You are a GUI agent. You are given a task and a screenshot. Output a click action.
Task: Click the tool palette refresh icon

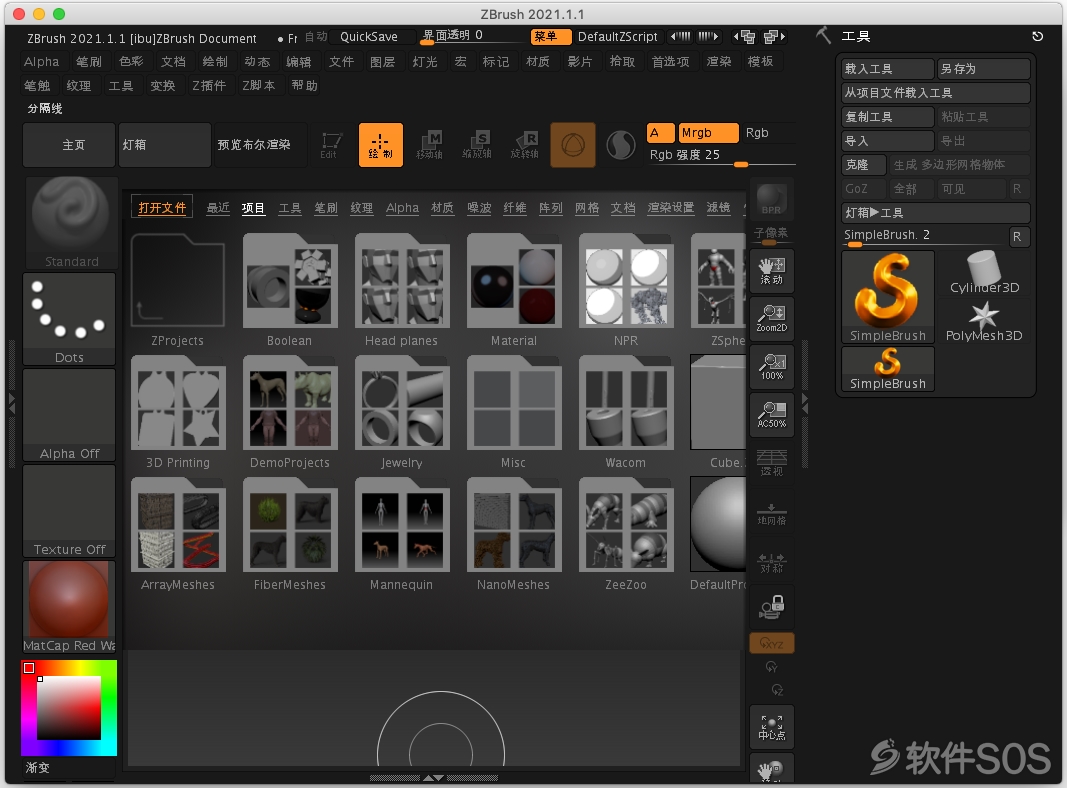coord(1038,37)
